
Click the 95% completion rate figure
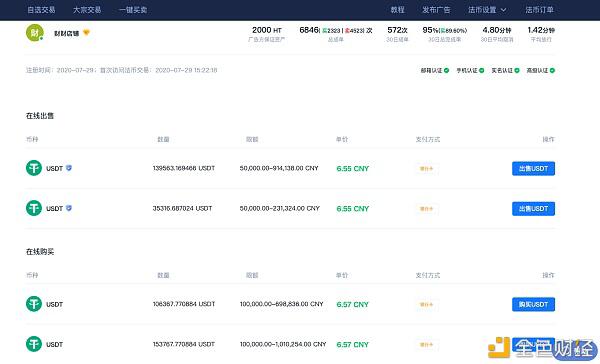click(430, 30)
